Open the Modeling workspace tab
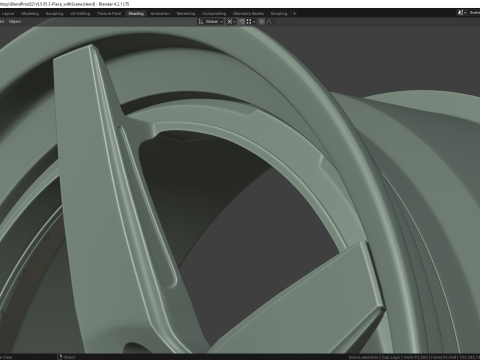 [x=30, y=14]
